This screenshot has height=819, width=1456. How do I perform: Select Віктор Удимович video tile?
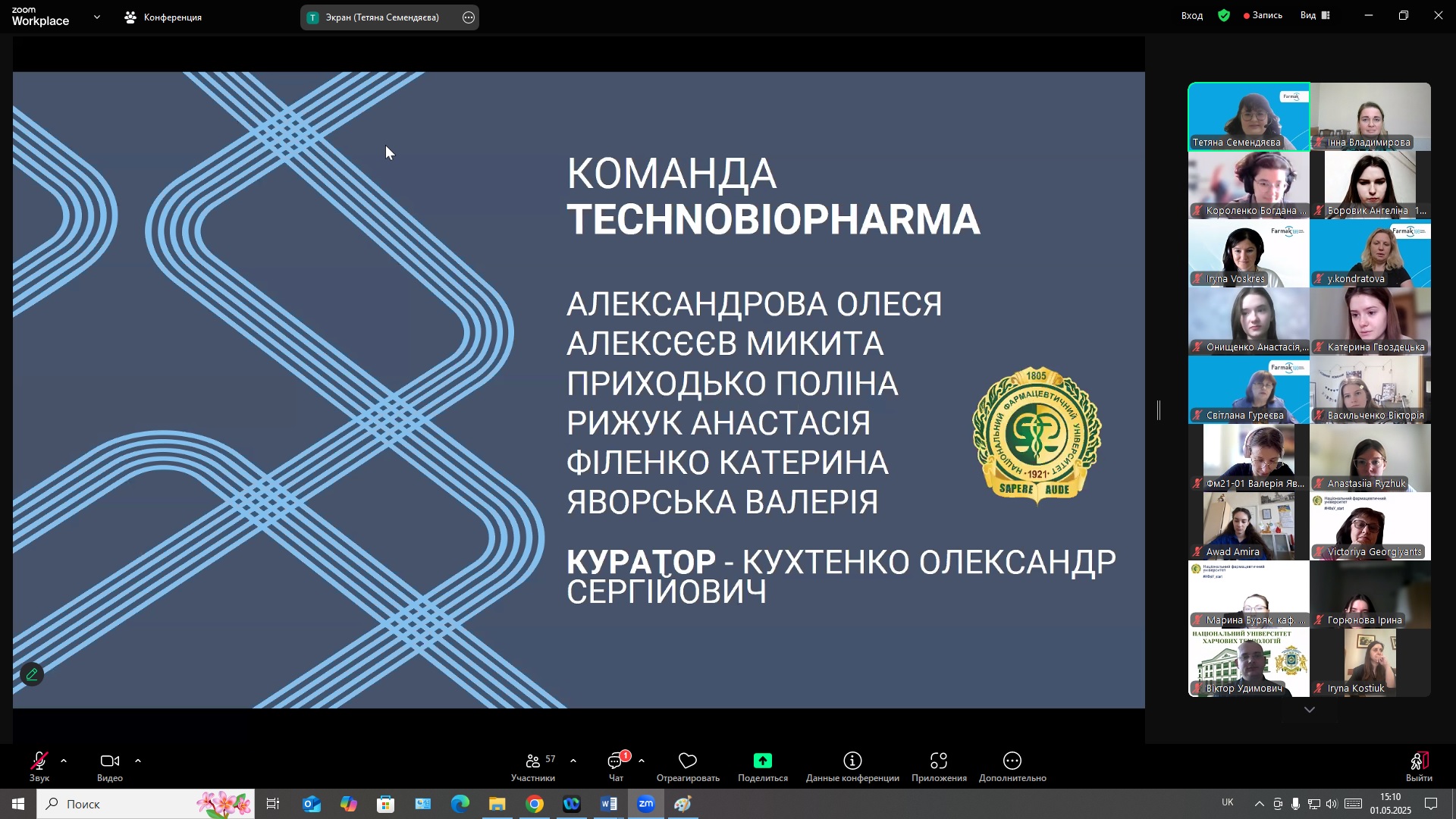pos(1249,663)
